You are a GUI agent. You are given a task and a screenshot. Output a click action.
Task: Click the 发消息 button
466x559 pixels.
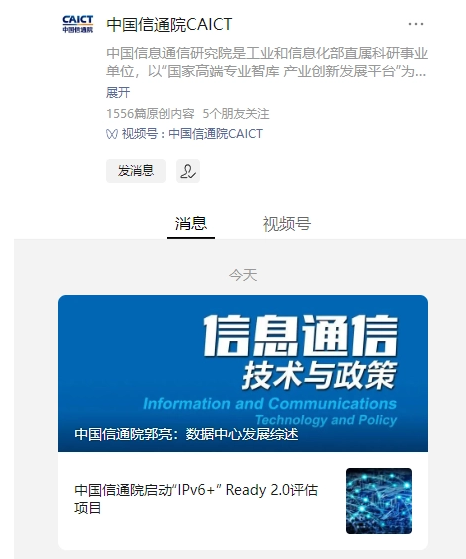point(136,171)
